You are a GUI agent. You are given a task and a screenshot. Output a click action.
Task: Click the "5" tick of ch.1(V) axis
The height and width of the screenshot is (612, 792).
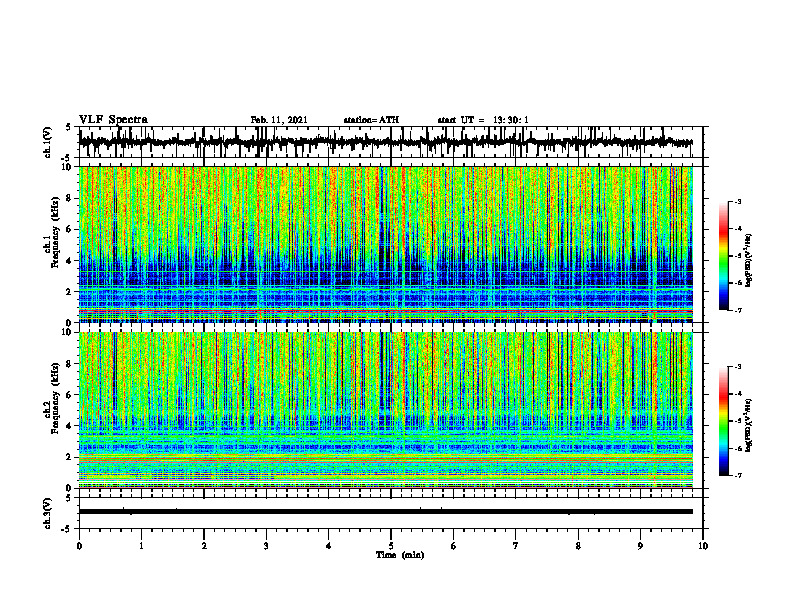(x=69, y=128)
